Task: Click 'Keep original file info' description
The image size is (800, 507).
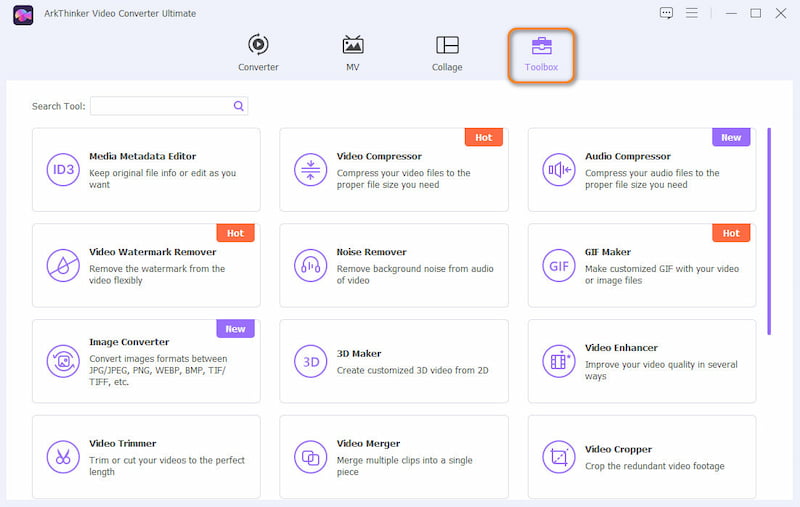Action: pyautogui.click(x=162, y=179)
